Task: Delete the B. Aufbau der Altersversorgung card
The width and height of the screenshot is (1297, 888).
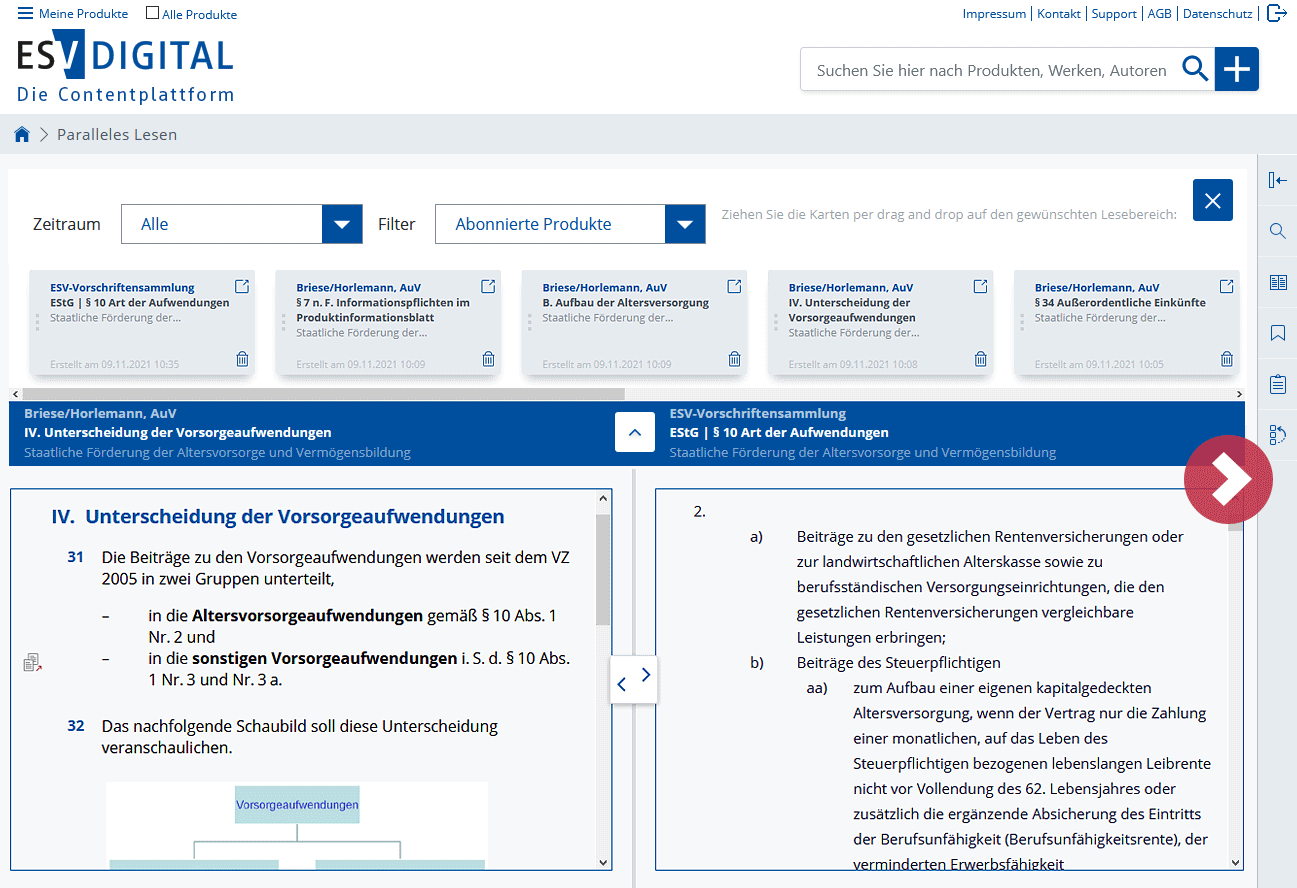Action: pos(734,359)
